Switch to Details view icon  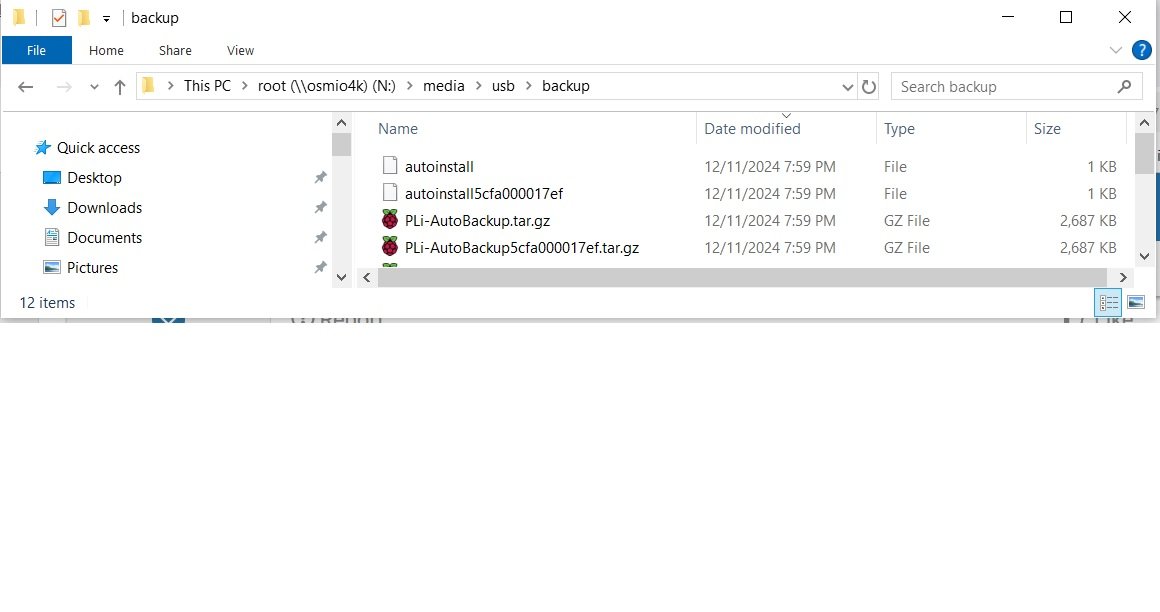coord(1108,302)
